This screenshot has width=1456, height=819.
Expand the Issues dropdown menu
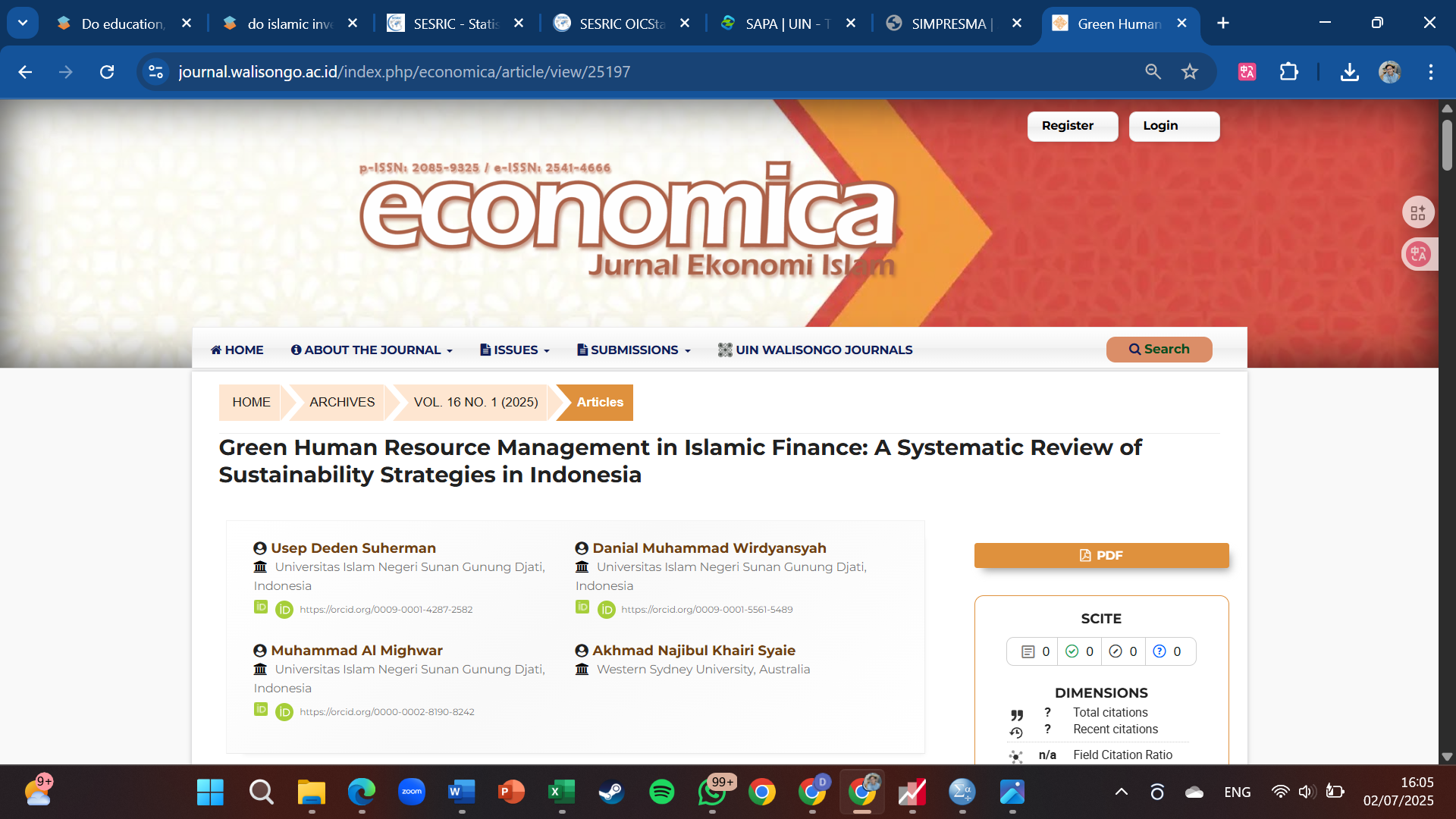tap(515, 350)
